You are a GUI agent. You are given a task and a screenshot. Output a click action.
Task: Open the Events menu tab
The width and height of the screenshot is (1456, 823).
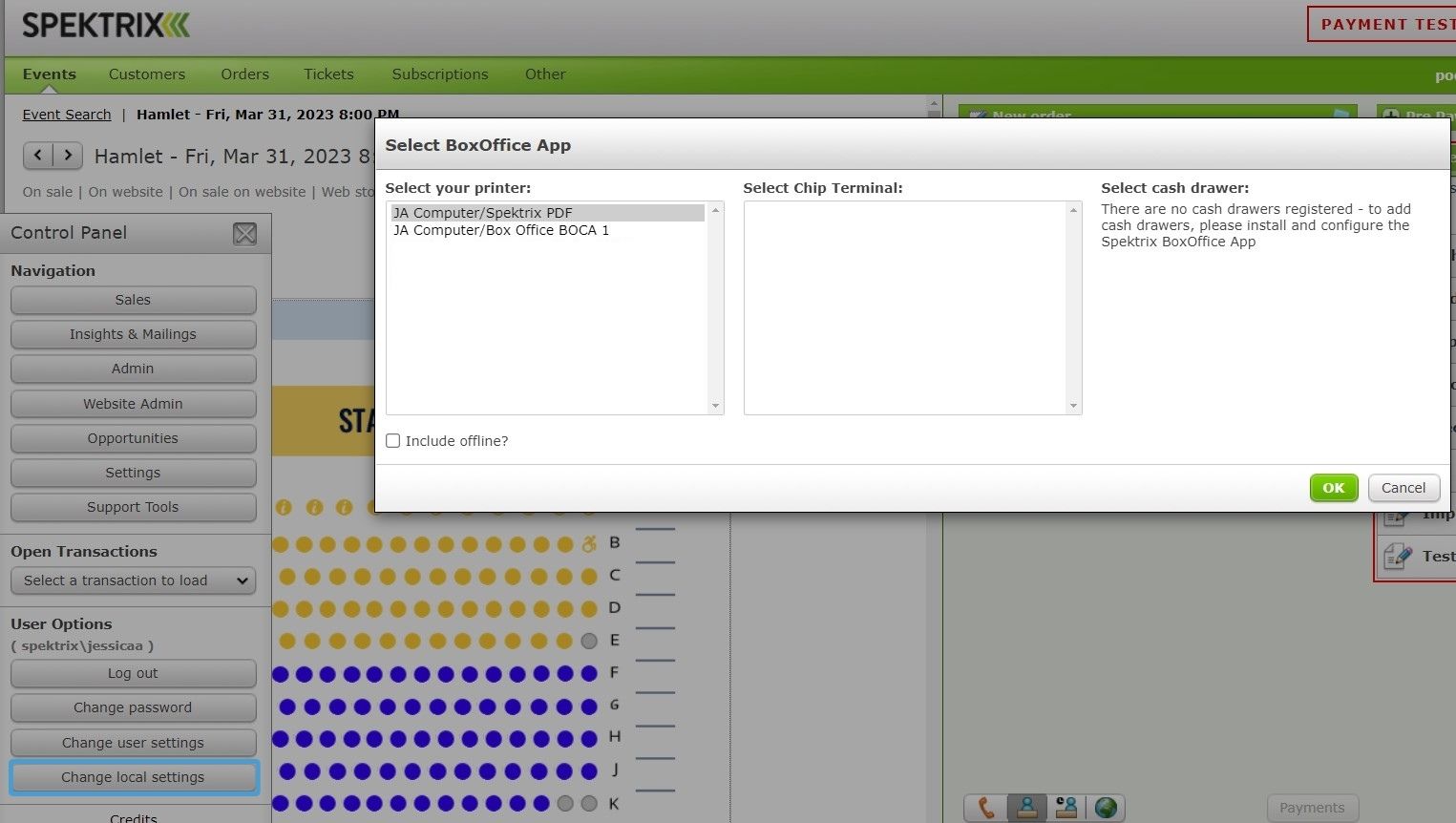(x=50, y=74)
